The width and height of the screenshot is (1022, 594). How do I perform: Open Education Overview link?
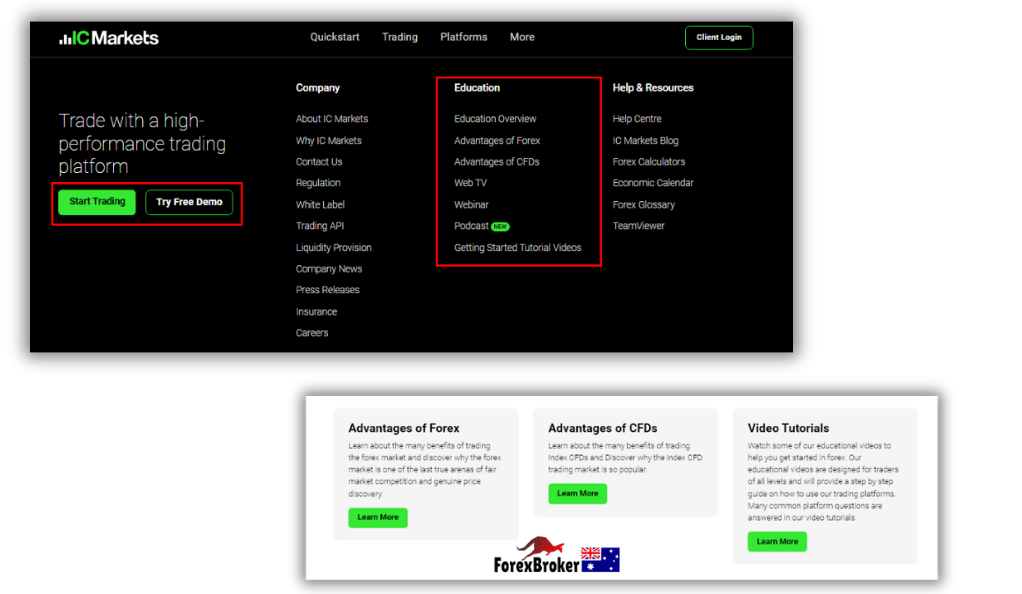pos(495,119)
